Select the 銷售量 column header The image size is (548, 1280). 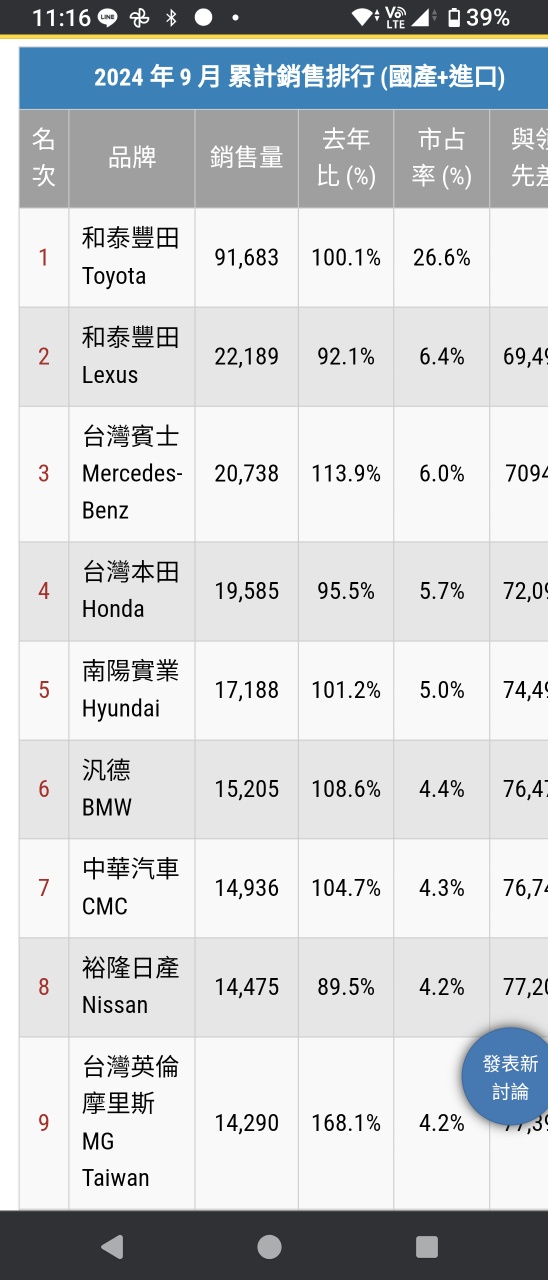point(246,158)
